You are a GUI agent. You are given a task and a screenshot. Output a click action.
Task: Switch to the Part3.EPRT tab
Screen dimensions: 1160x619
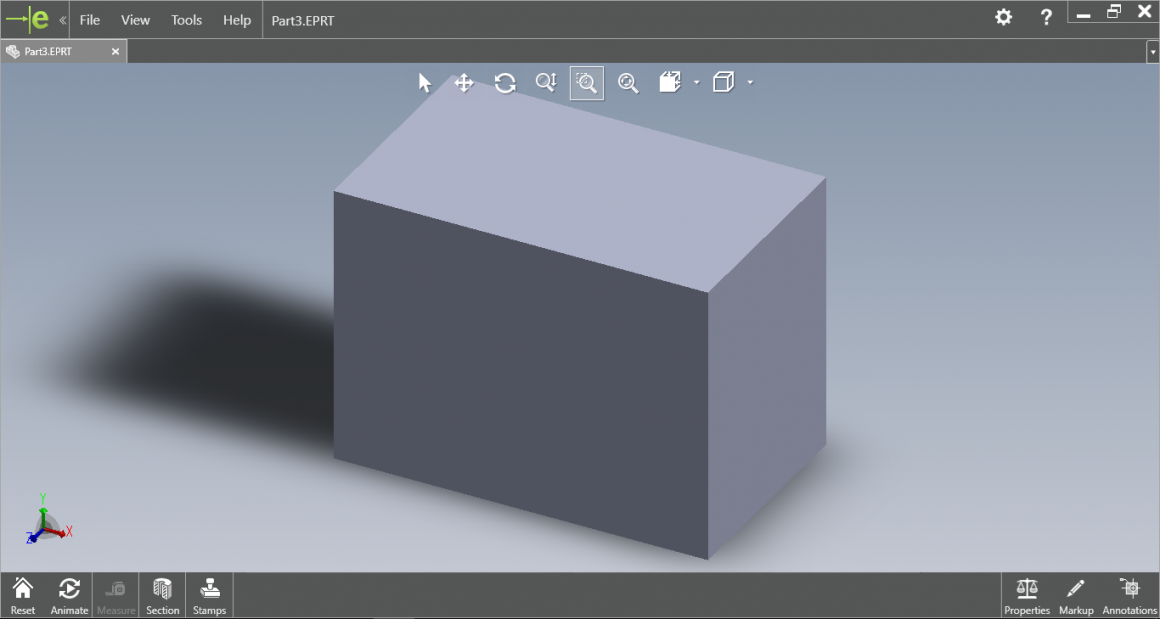point(60,50)
